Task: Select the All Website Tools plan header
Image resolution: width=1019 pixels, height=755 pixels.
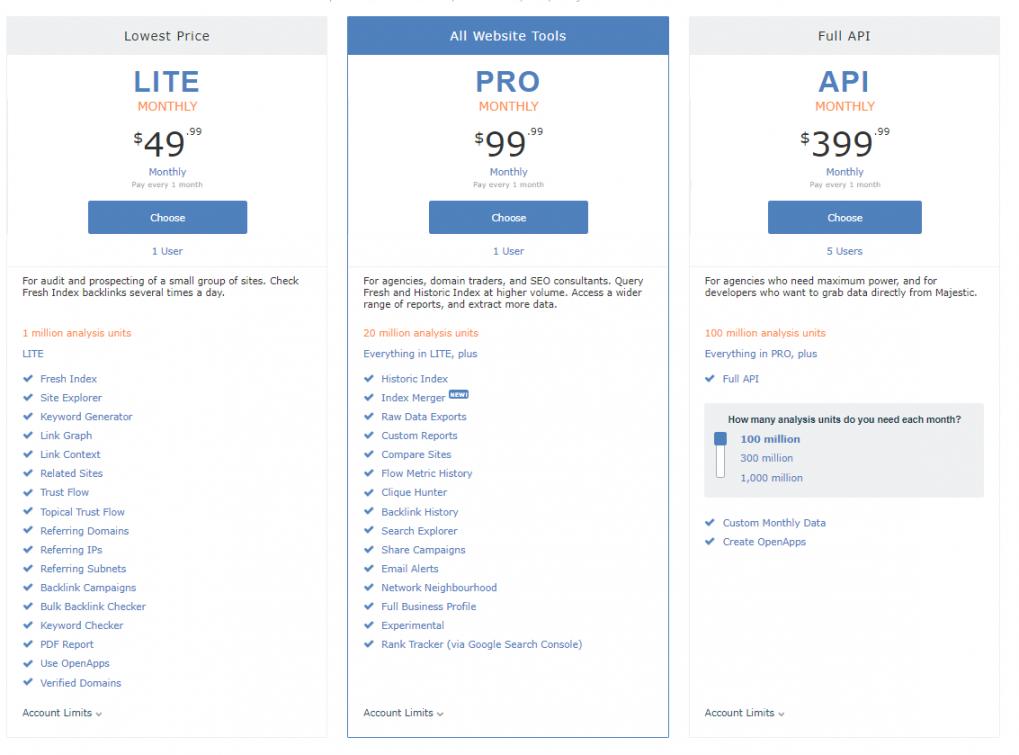Action: pyautogui.click(x=508, y=36)
